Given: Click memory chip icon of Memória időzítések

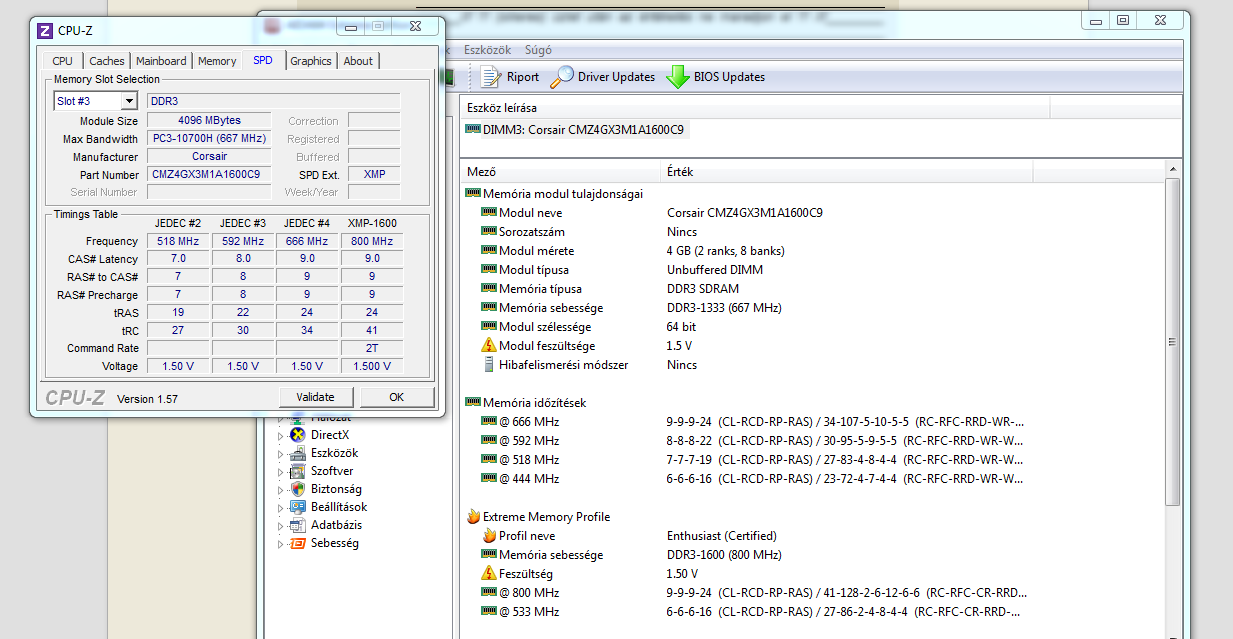Looking at the screenshot, I should tap(473, 403).
